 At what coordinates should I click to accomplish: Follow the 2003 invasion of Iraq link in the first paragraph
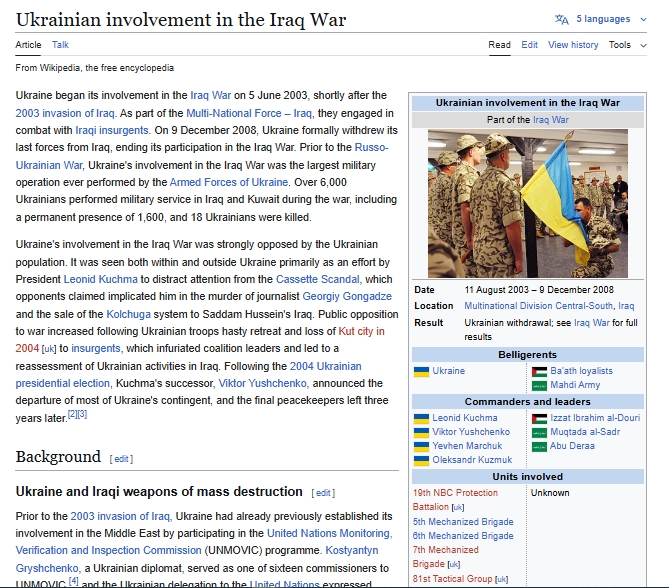point(65,113)
